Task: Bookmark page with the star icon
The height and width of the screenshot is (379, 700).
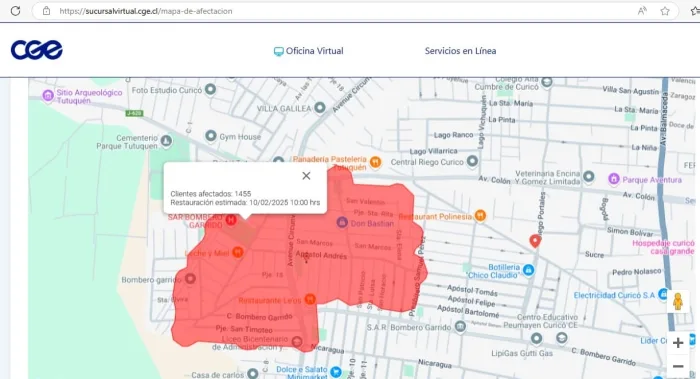Action: coord(665,11)
